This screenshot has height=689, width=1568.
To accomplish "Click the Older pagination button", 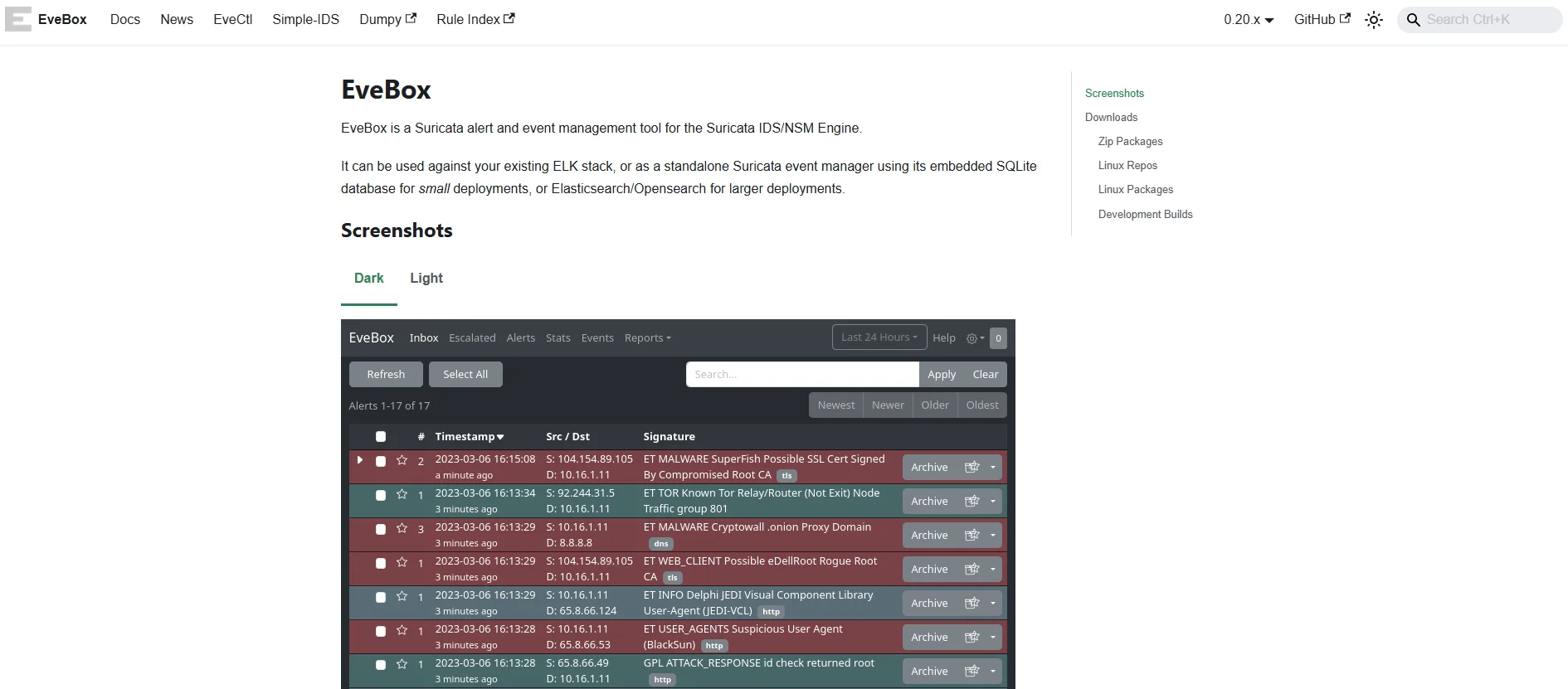I will [935, 405].
